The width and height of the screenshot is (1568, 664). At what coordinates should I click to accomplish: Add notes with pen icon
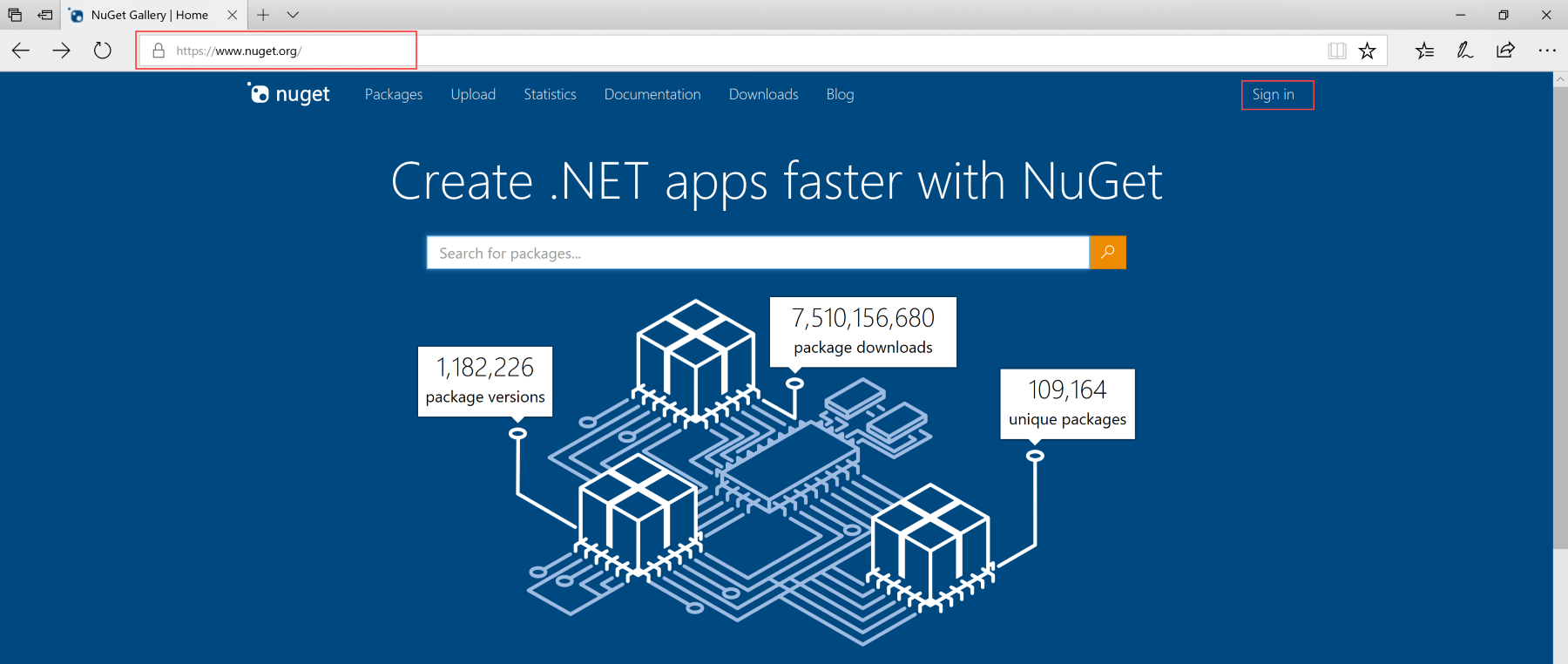(1465, 51)
